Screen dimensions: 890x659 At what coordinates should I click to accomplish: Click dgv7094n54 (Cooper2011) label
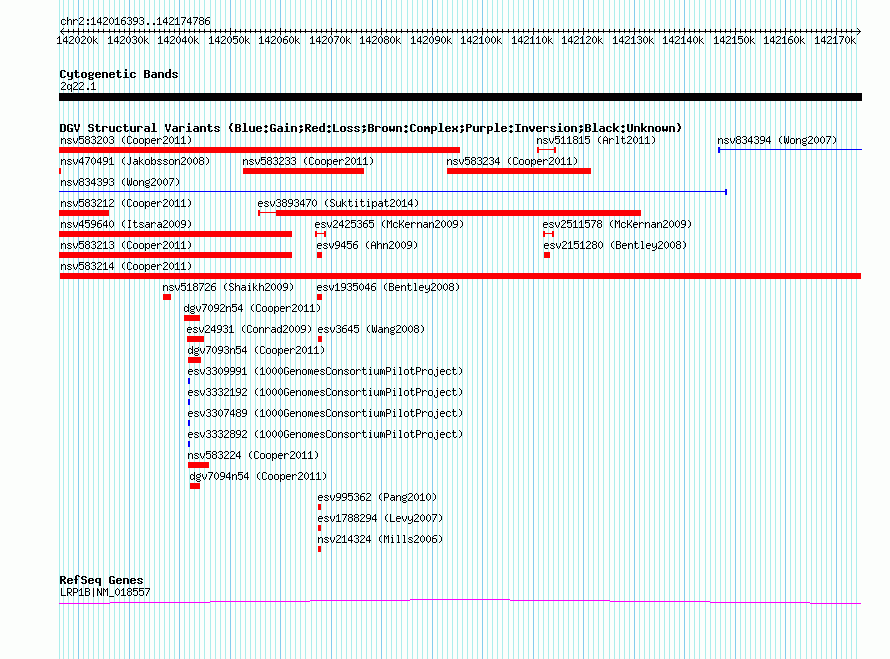click(x=258, y=476)
